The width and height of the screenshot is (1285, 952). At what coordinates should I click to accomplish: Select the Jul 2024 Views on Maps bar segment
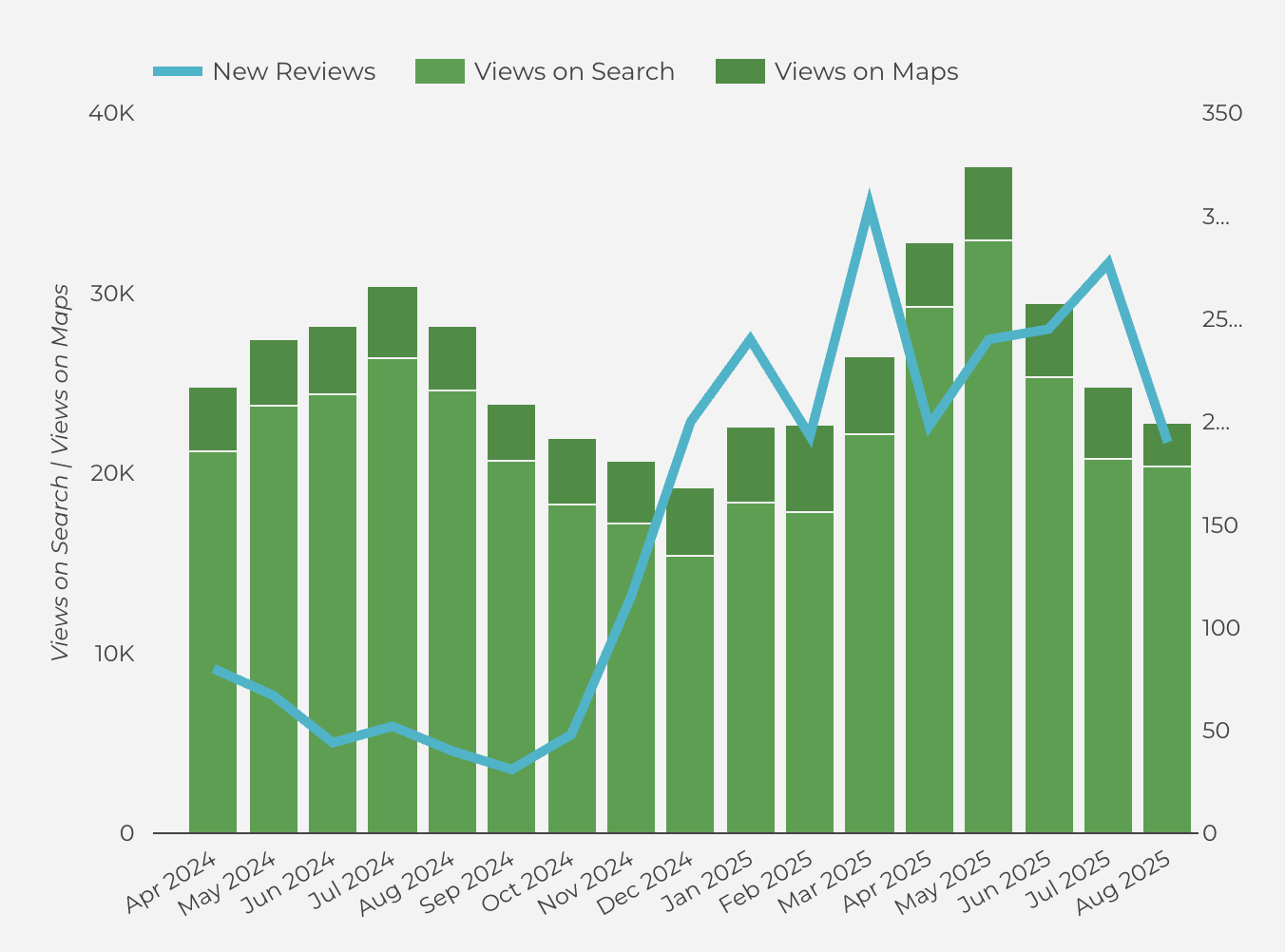point(393,322)
